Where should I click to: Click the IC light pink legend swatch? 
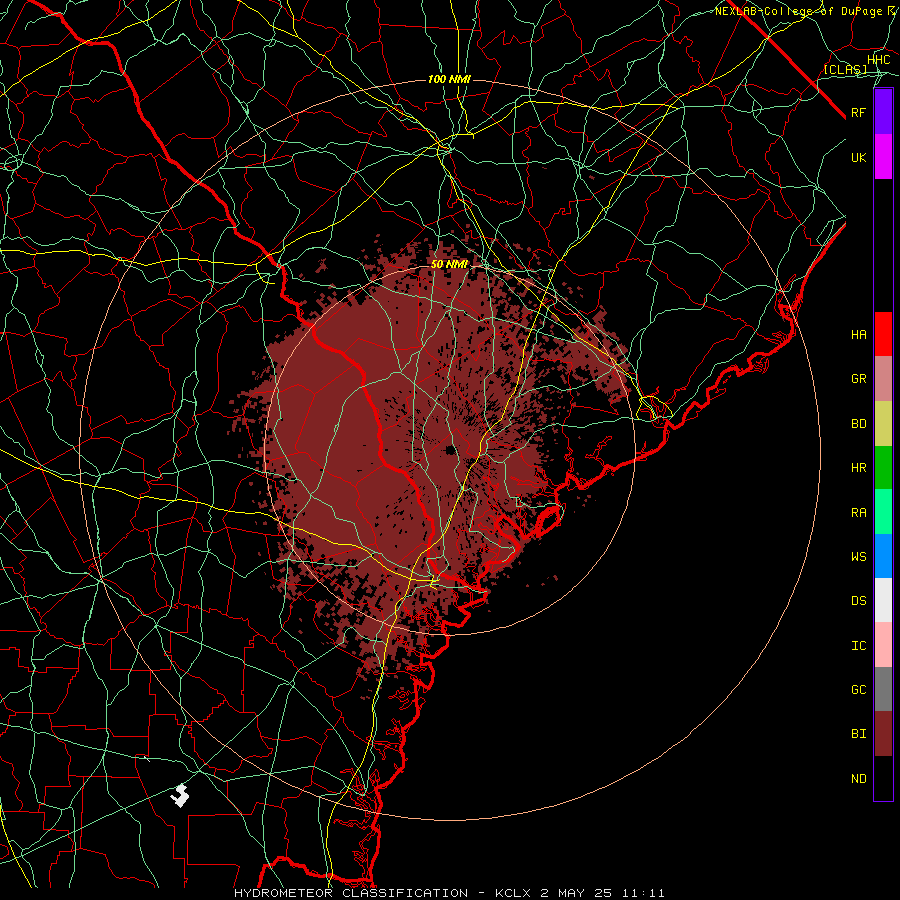[x=883, y=645]
